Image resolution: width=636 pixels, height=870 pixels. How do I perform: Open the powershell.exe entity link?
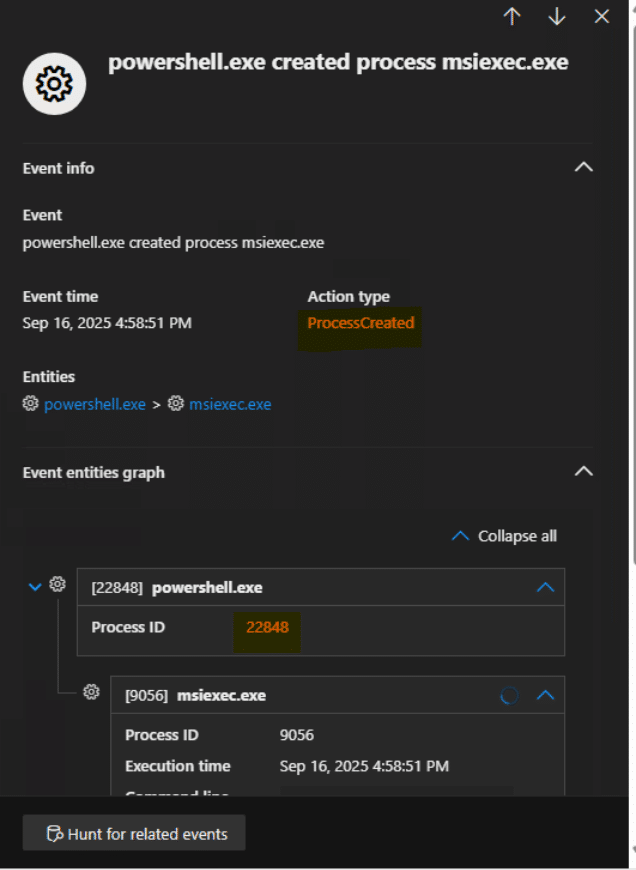click(95, 404)
